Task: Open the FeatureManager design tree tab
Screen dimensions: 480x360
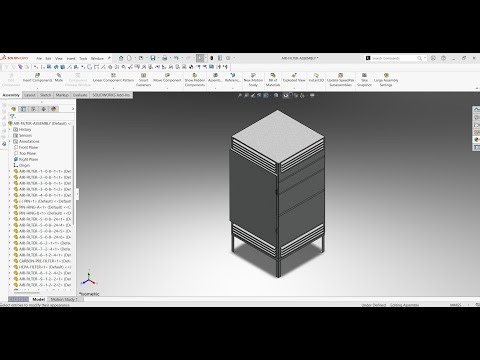Action: [x=13, y=109]
